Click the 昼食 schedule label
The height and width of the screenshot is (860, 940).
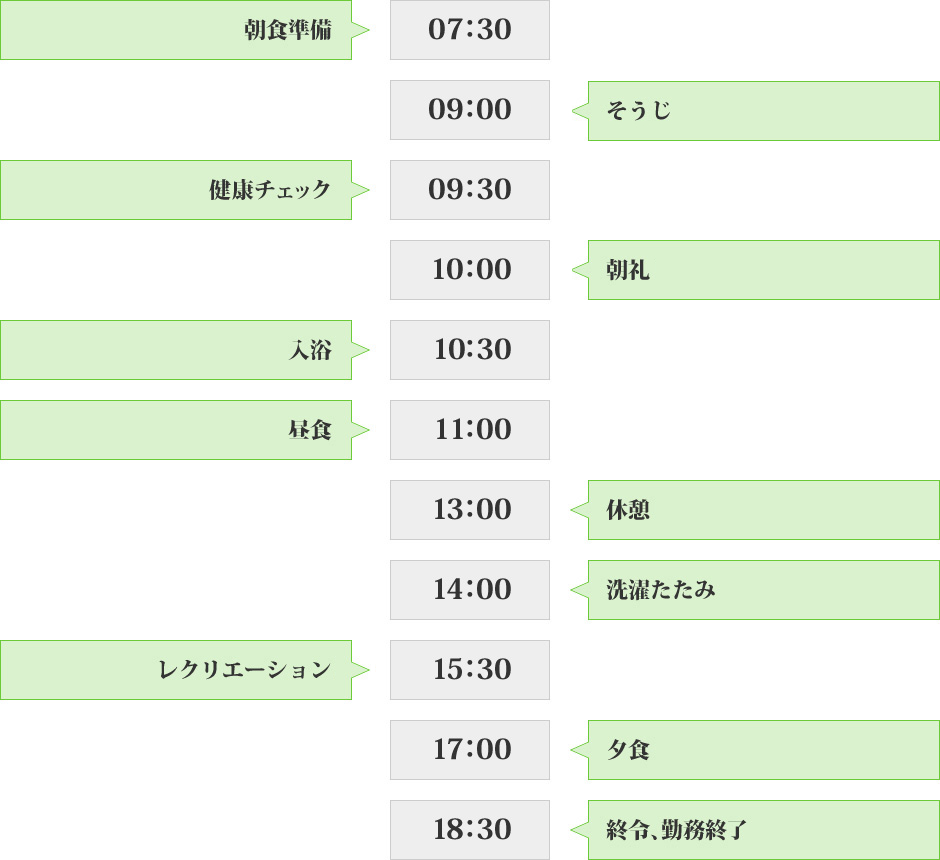tap(310, 430)
